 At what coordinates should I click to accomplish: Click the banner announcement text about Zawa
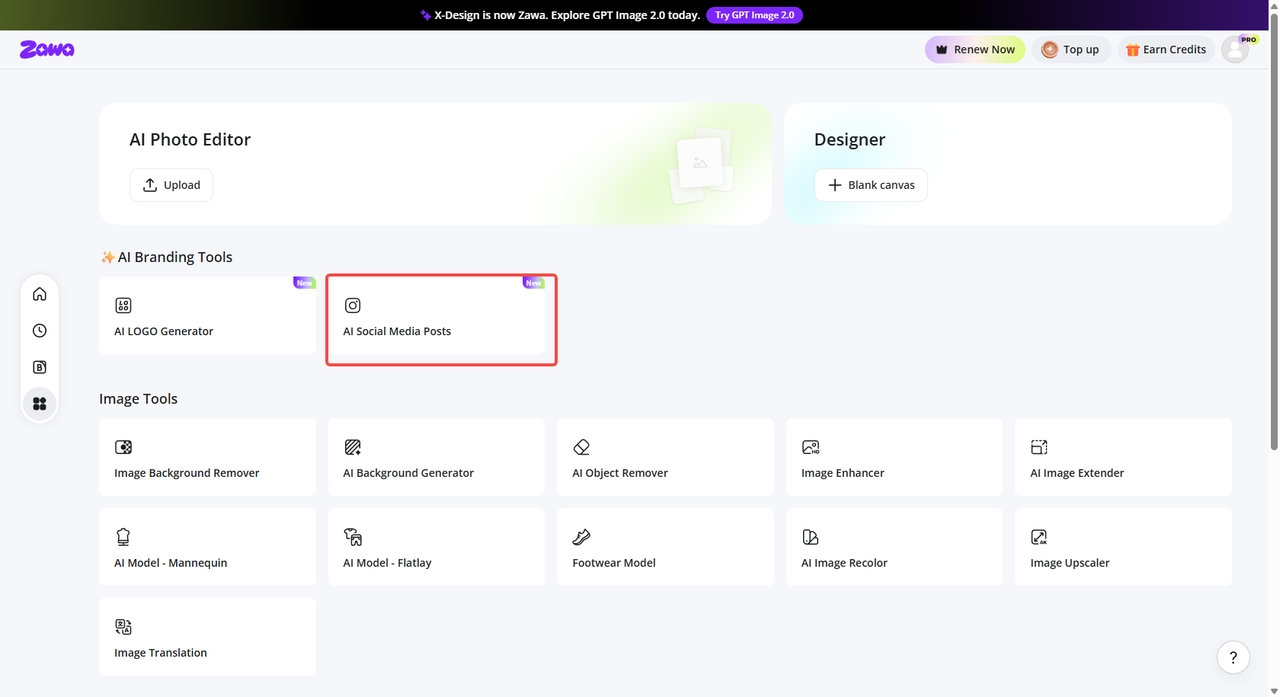567,15
